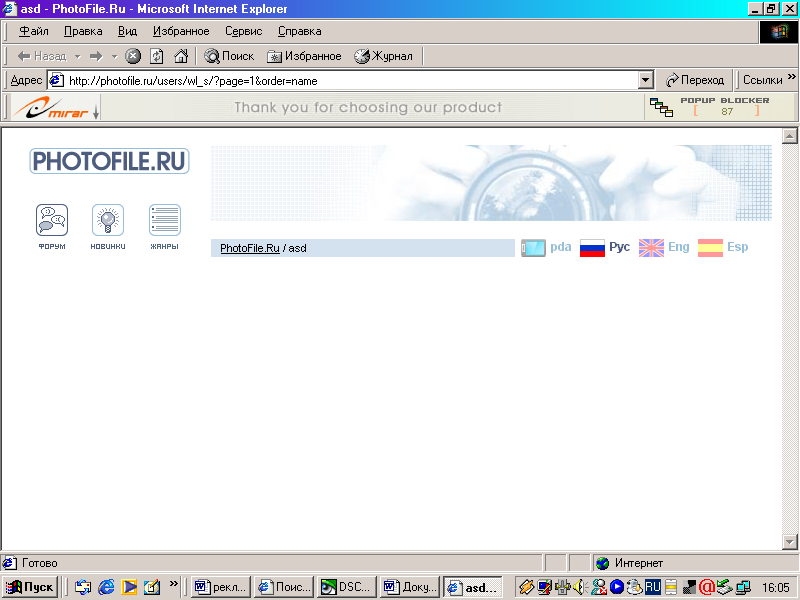Screen dimensions: 800x600
Task: Switch to the рекл... Word taskbar window
Action: pos(221,587)
